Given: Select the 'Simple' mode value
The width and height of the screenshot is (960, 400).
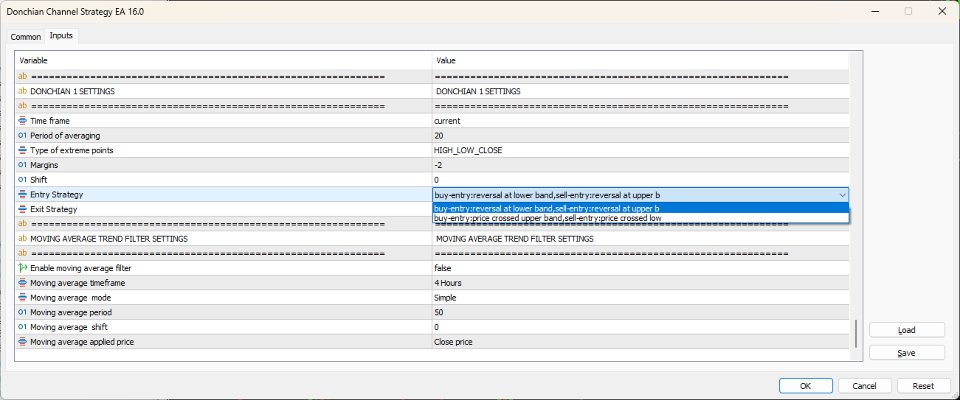Looking at the screenshot, I should click(x=640, y=298).
